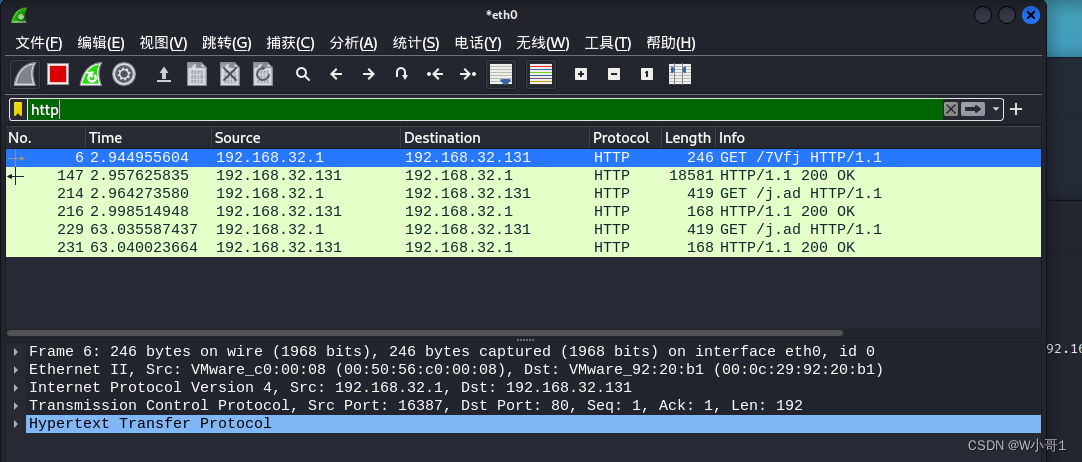Select packet 231 HTTP/1.1 200 OK
Image resolution: width=1082 pixels, height=462 pixels.
click(524, 247)
